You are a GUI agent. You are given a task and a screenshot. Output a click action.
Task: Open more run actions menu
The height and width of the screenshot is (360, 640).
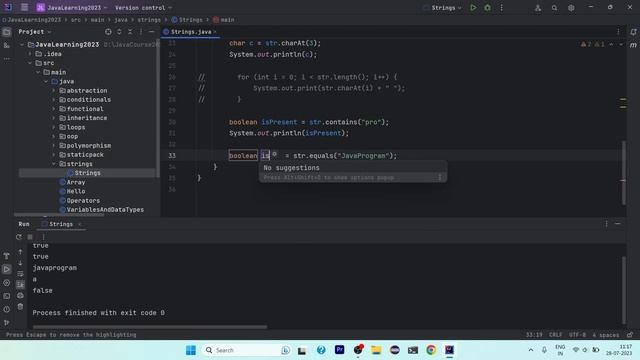pos(502,7)
